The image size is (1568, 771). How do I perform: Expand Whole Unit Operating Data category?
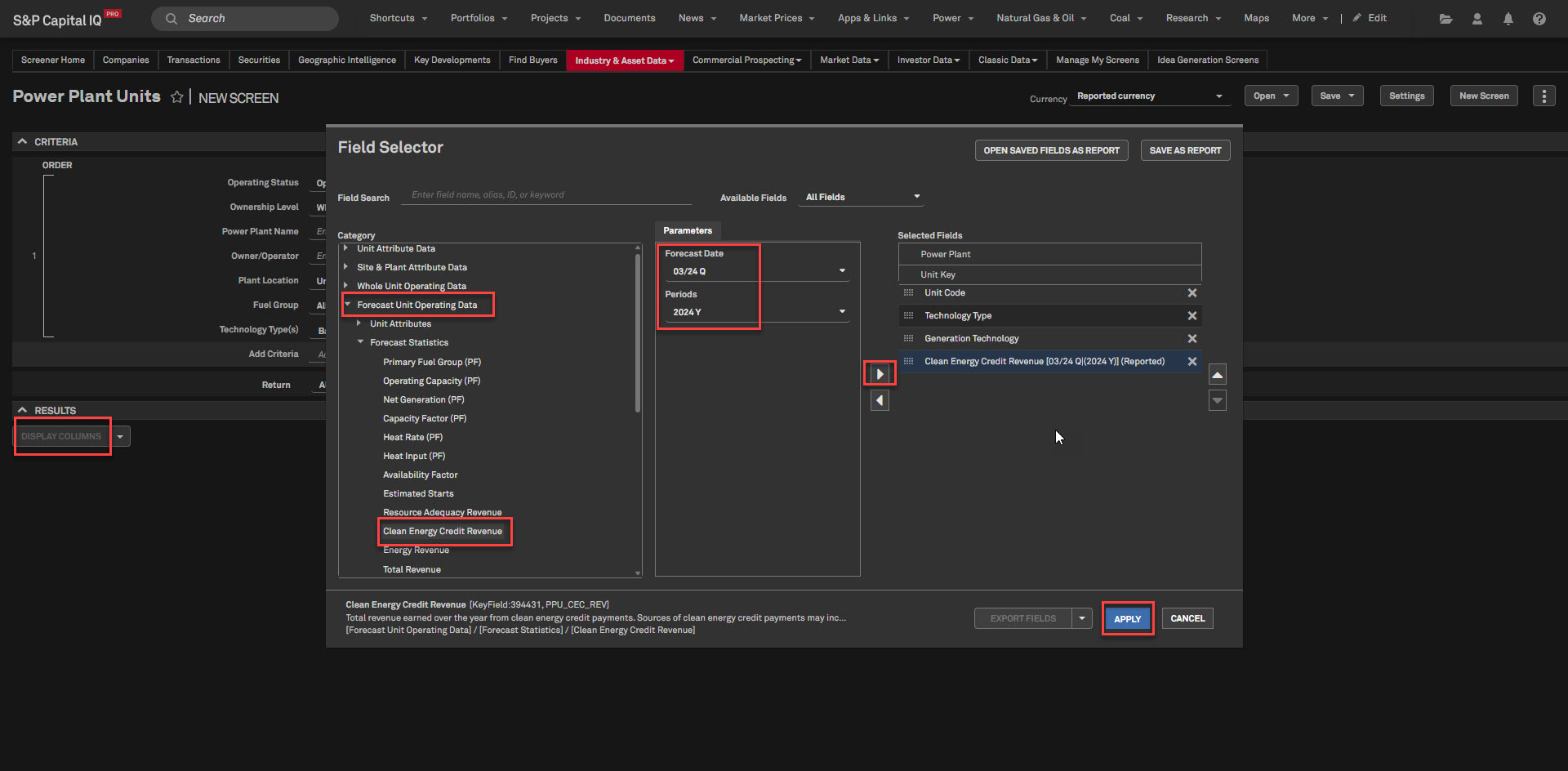click(346, 286)
